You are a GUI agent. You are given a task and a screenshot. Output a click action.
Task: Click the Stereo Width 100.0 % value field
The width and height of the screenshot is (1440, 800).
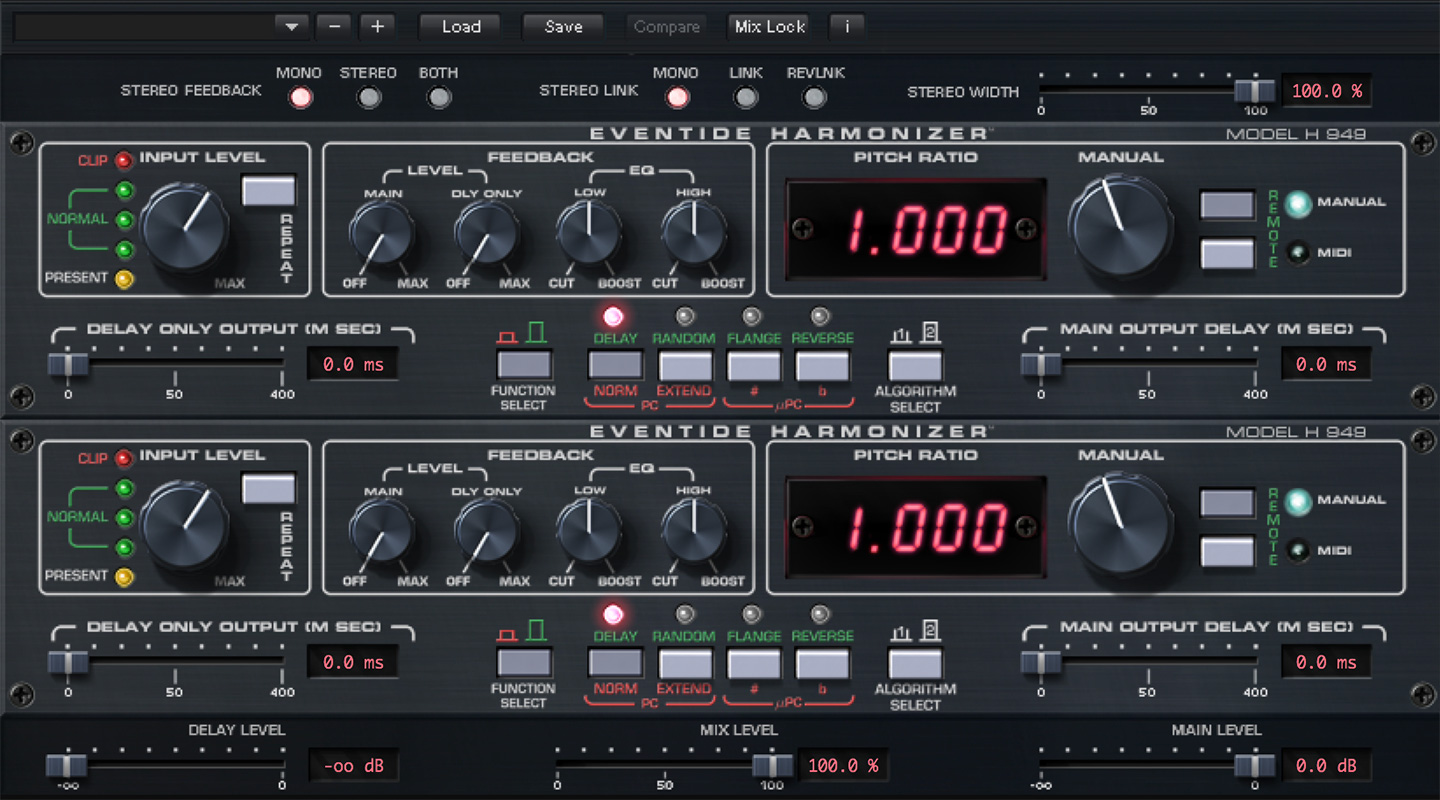1327,91
